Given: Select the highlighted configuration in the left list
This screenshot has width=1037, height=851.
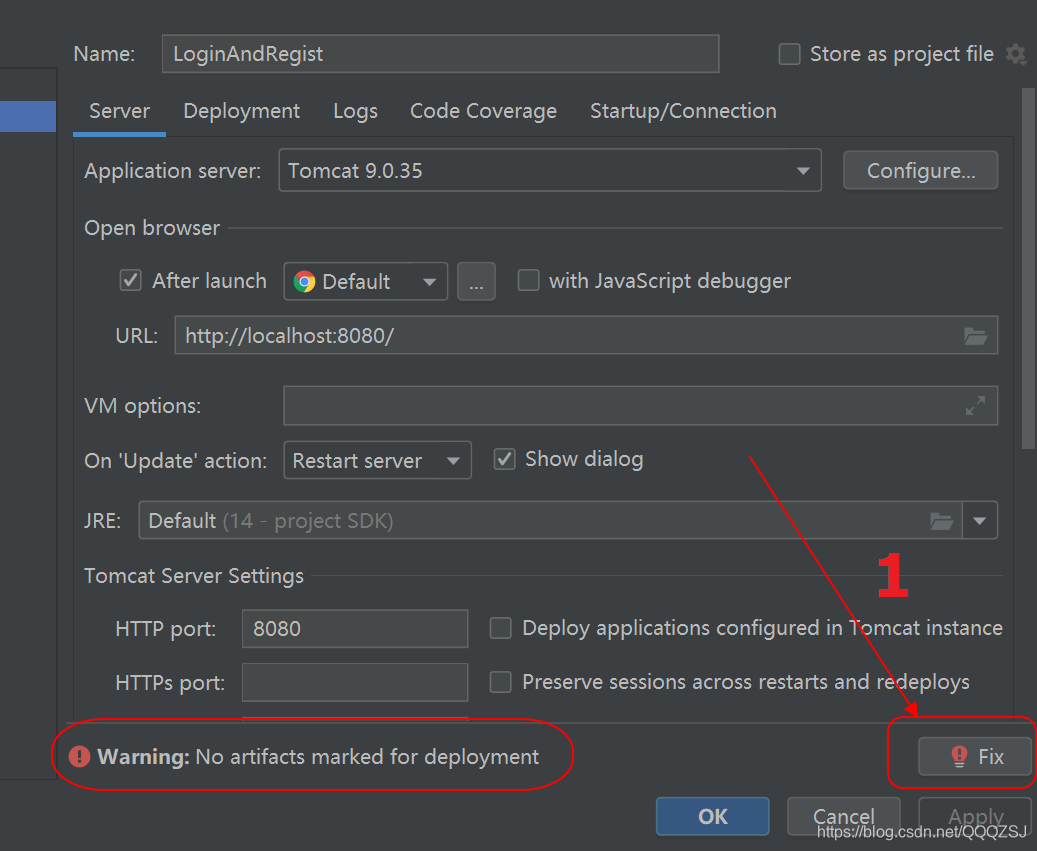Looking at the screenshot, I should click(28, 116).
